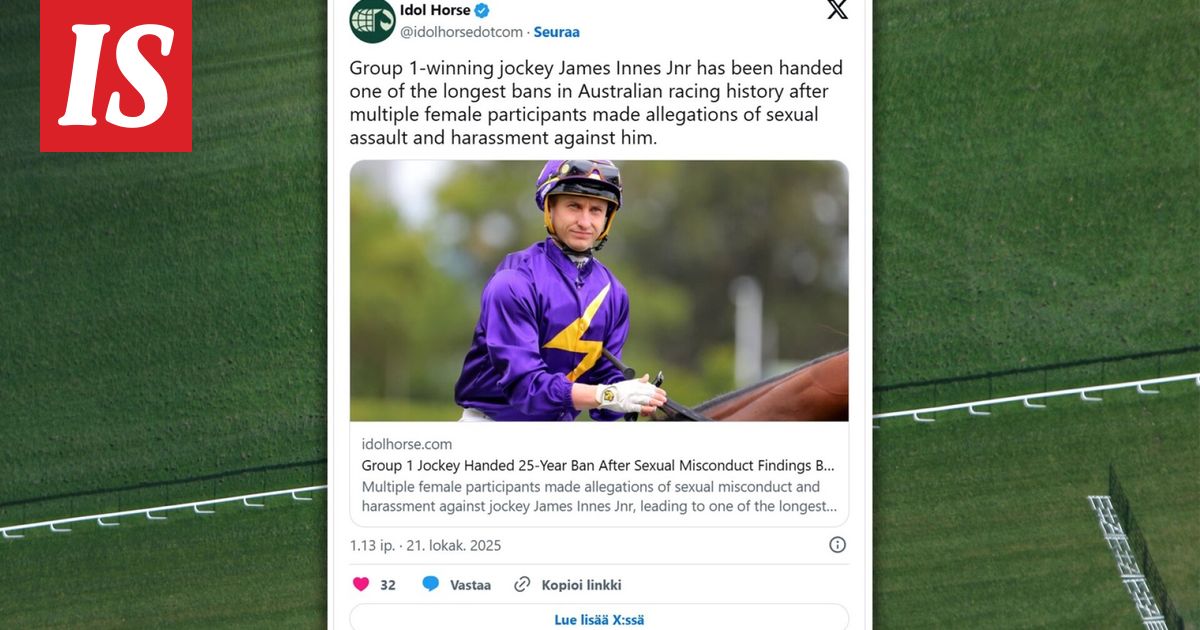Click the tweet text about James Innes Jnr

pos(596,103)
